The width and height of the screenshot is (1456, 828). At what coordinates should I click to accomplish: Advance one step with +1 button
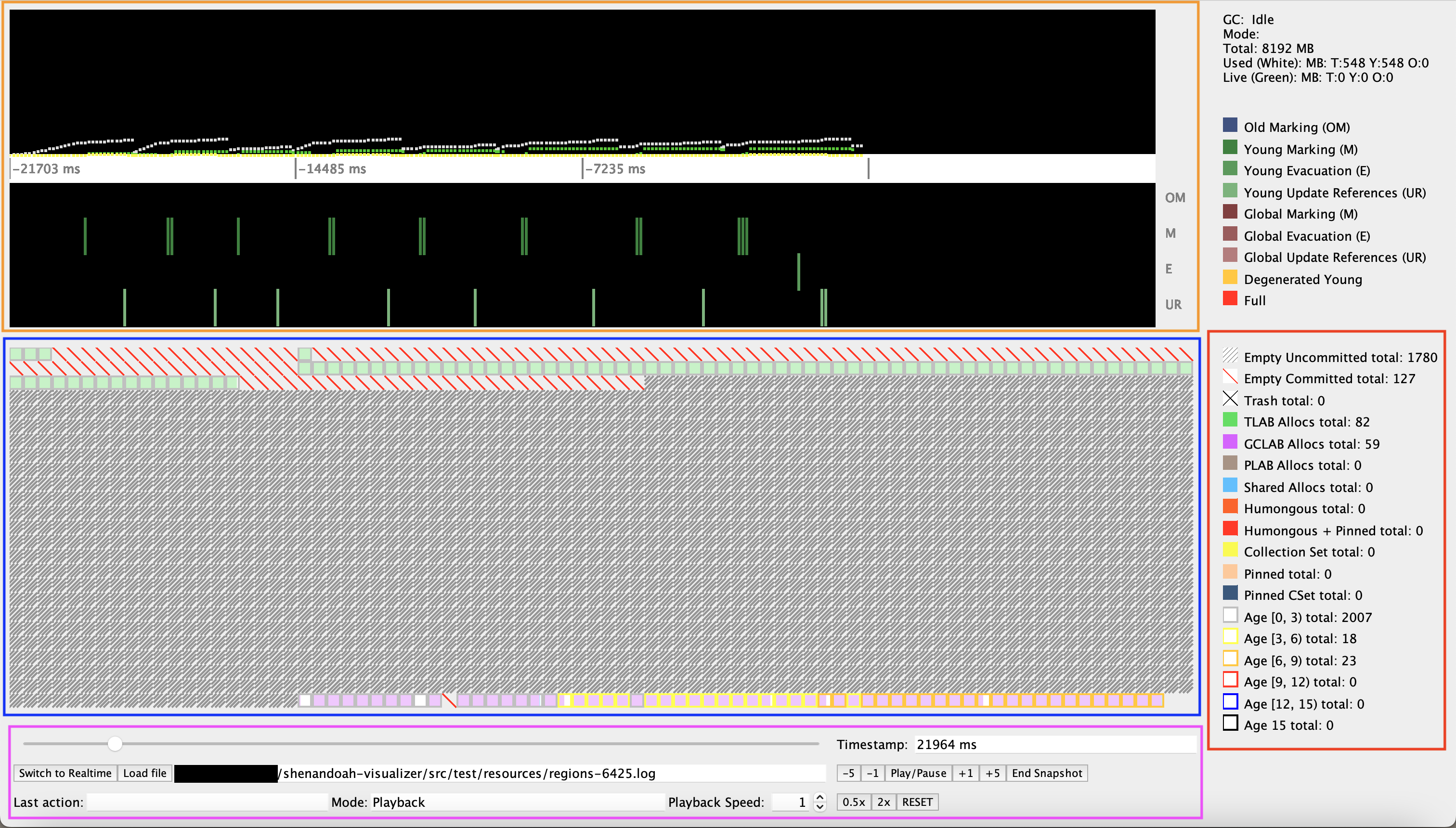click(x=965, y=774)
